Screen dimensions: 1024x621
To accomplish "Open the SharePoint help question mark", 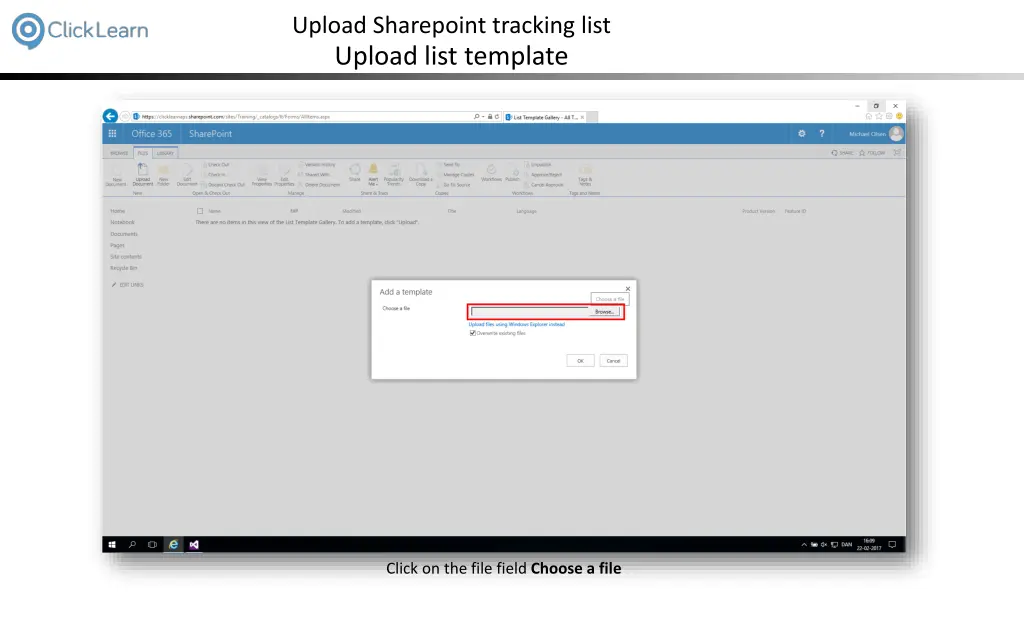I will point(822,134).
